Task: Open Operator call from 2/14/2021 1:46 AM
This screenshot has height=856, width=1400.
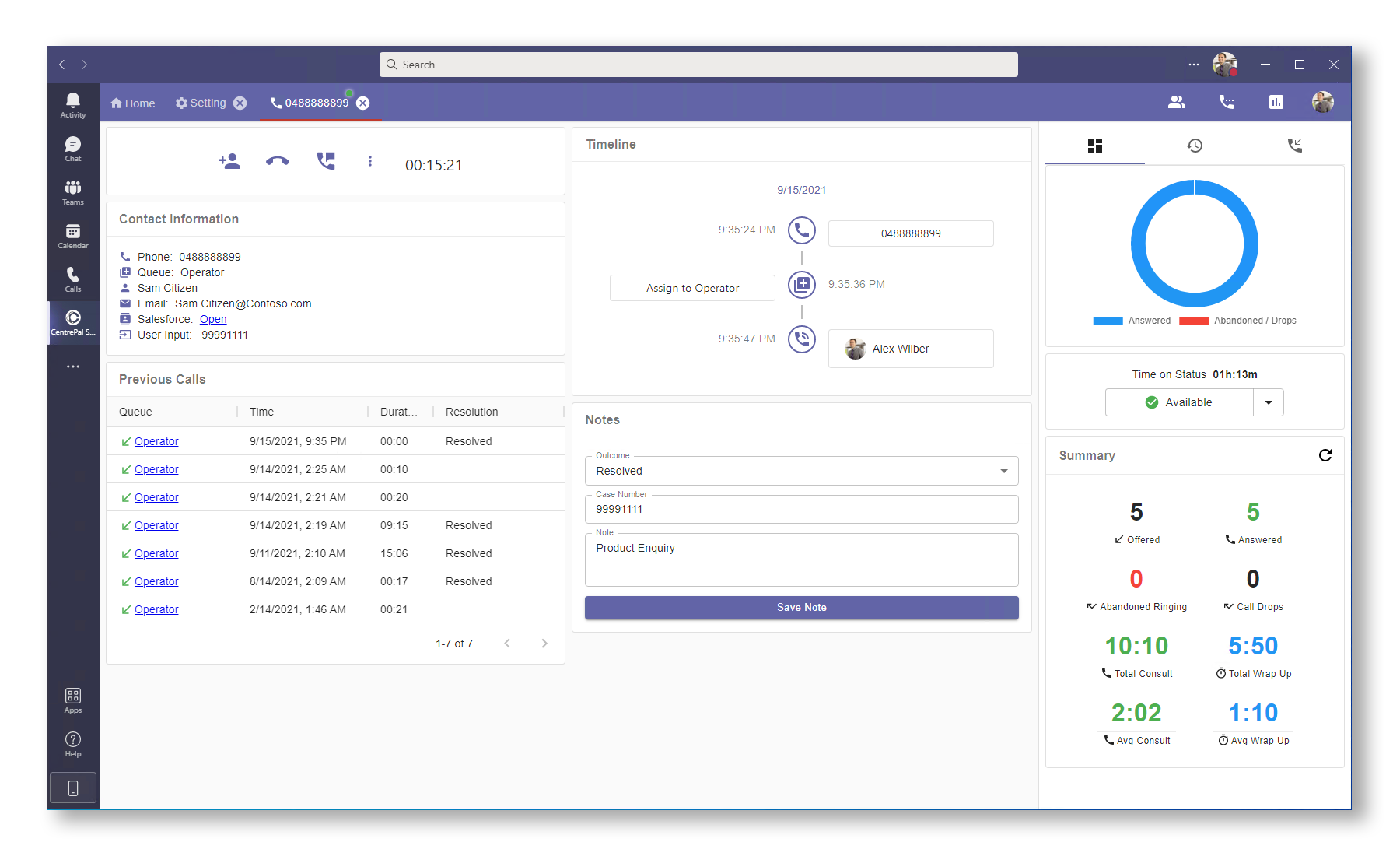Action: pos(156,609)
